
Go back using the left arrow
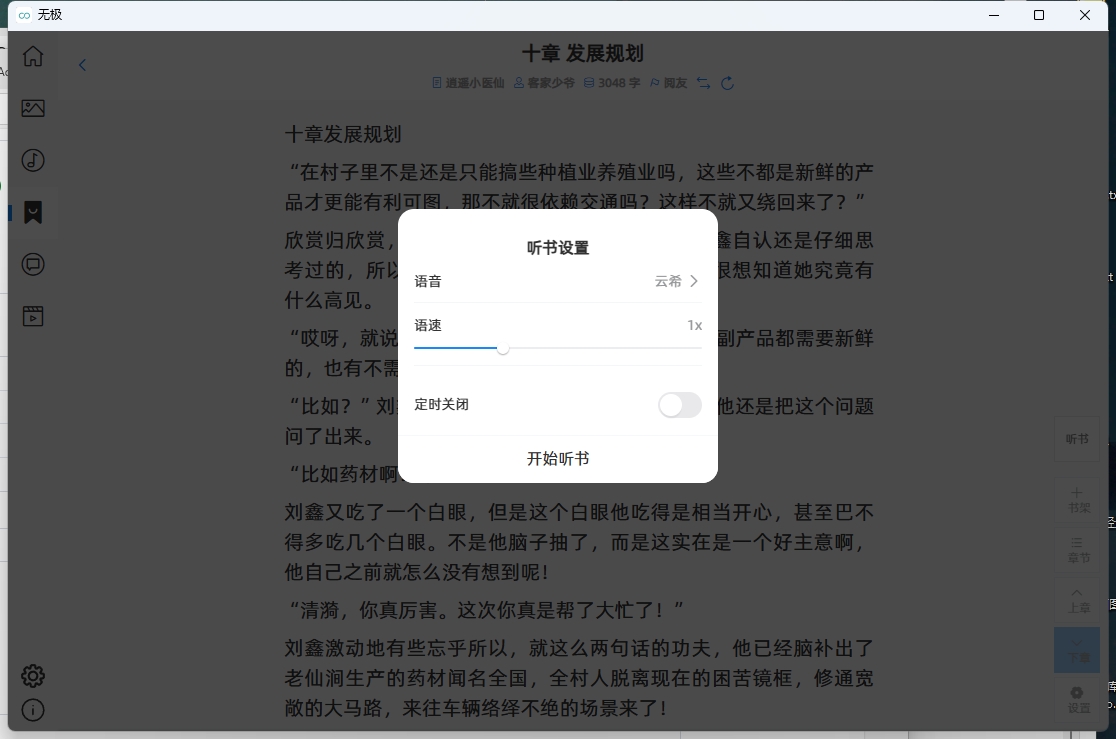83,65
